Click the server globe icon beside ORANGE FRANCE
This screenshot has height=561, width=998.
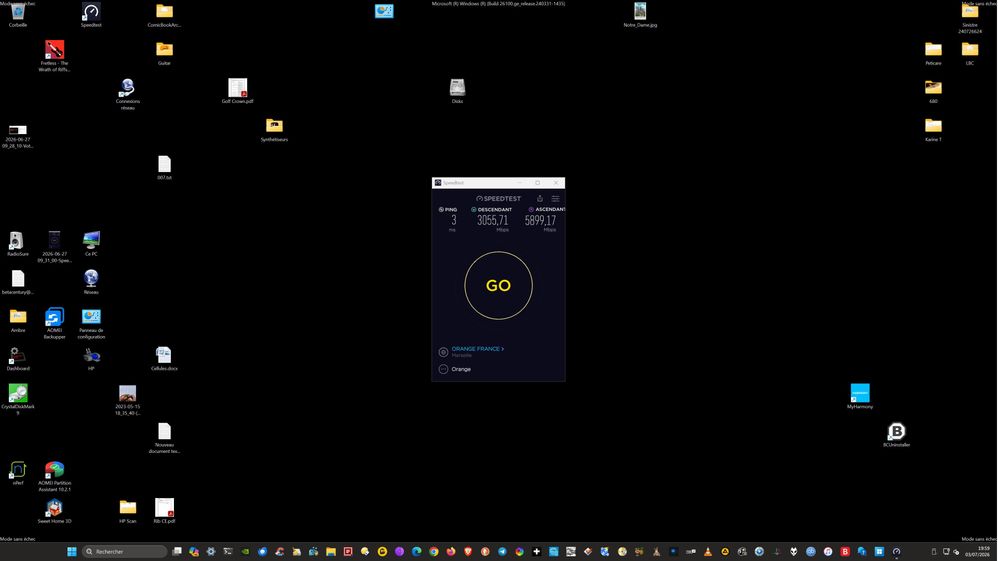pos(443,352)
